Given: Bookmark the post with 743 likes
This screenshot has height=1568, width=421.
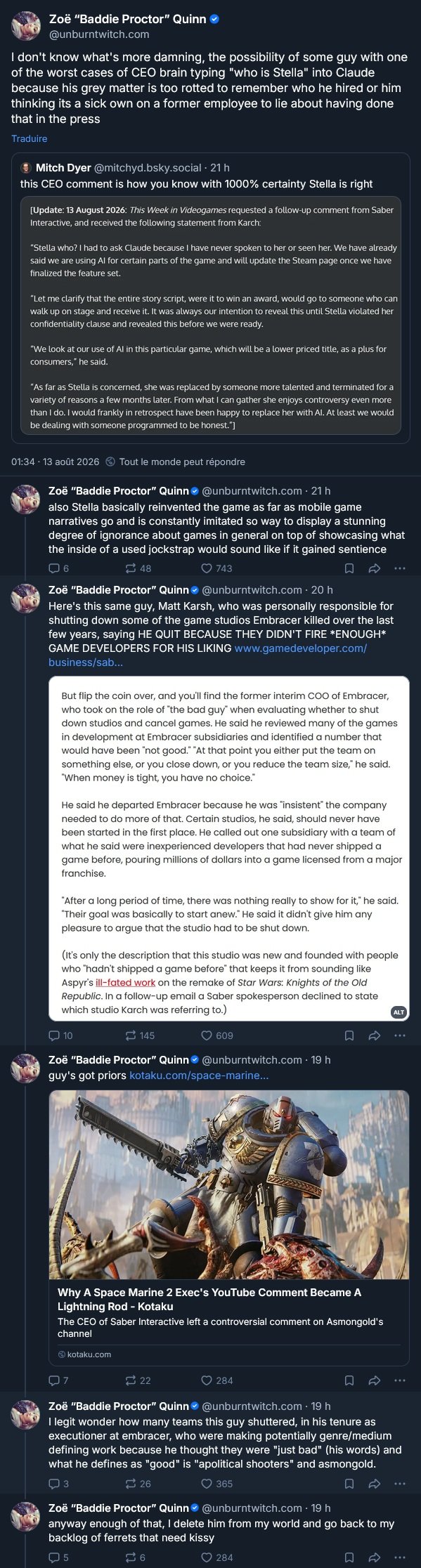Looking at the screenshot, I should [x=349, y=568].
